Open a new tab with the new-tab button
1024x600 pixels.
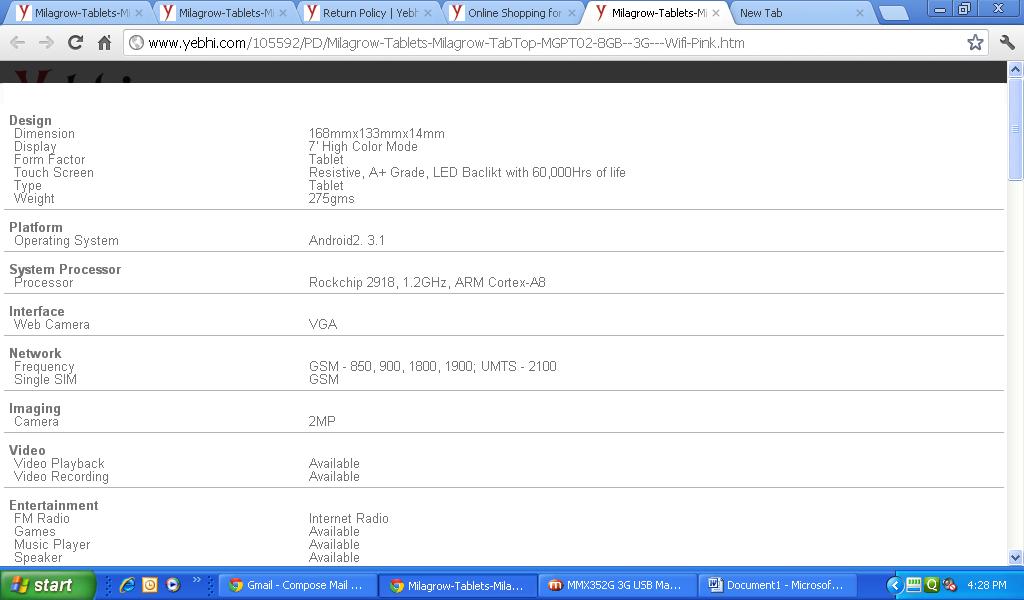[x=893, y=13]
